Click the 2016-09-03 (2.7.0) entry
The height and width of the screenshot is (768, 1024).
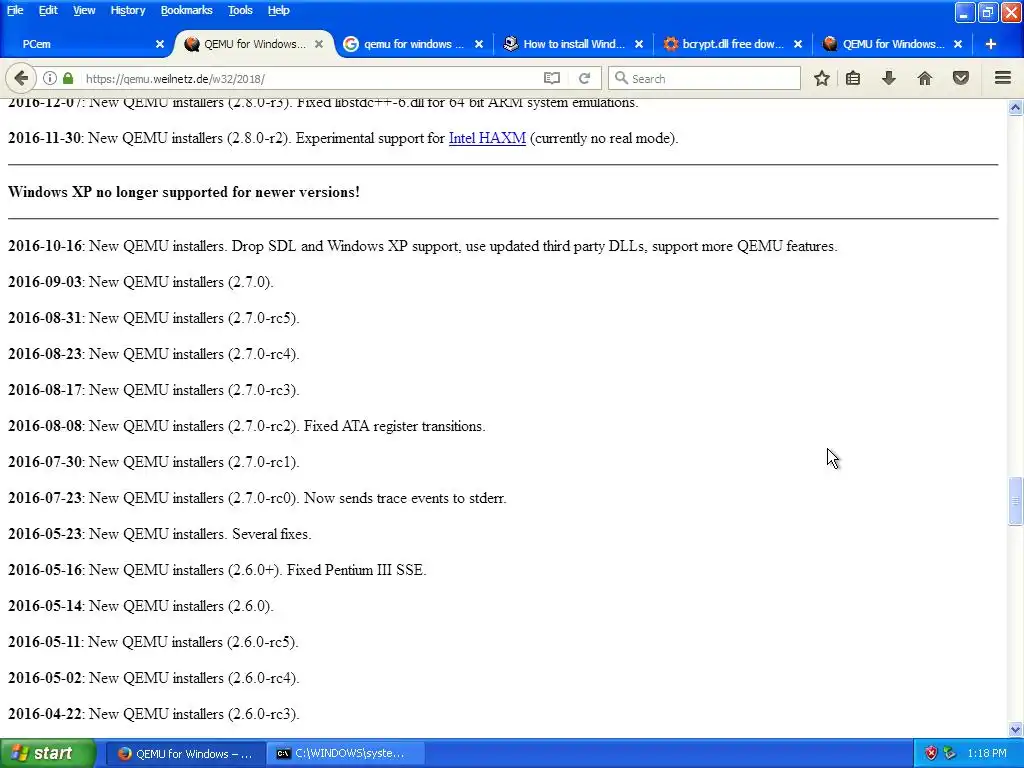[140, 282]
